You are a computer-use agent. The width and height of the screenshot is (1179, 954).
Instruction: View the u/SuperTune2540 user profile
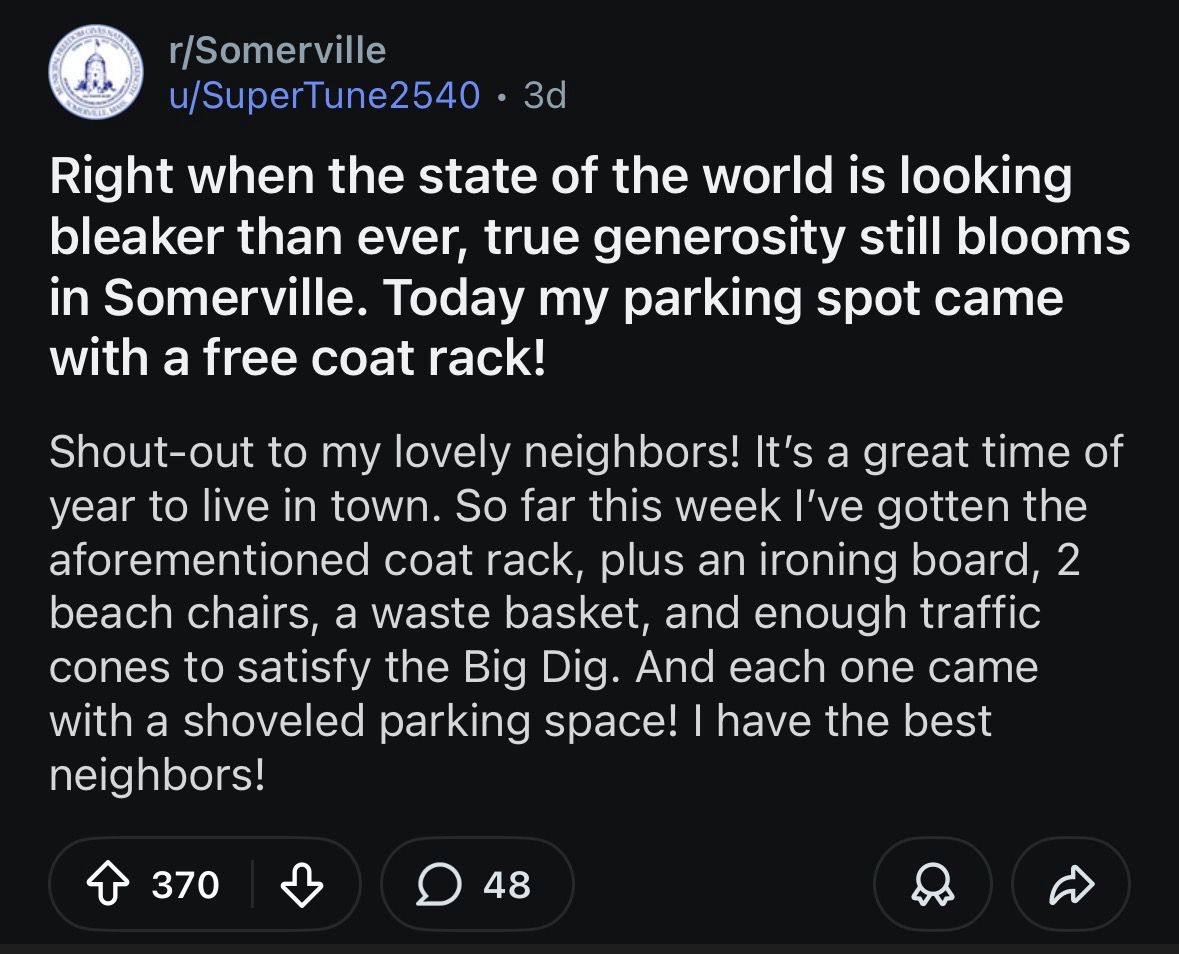324,95
